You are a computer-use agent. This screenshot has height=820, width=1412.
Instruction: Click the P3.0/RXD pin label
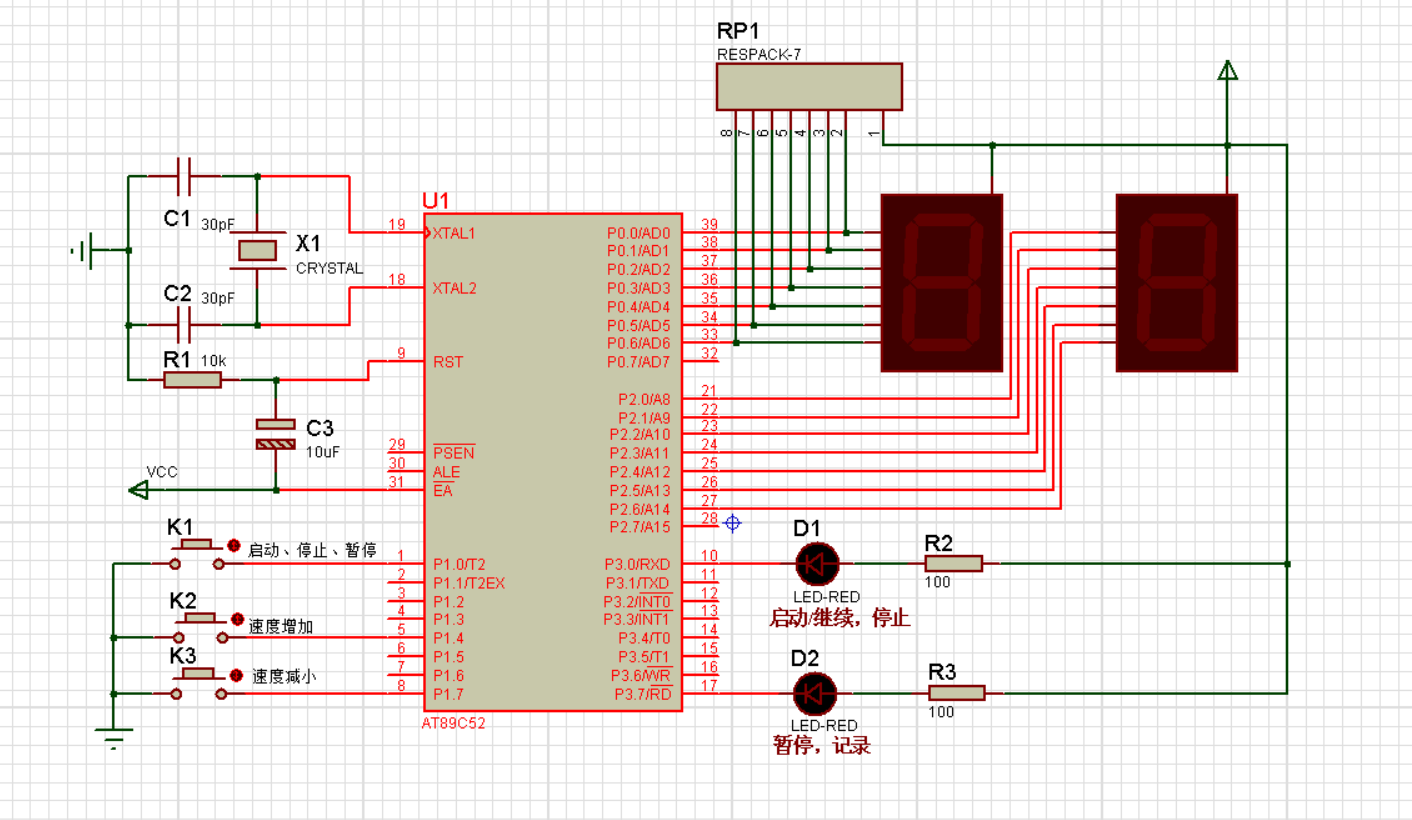(638, 564)
